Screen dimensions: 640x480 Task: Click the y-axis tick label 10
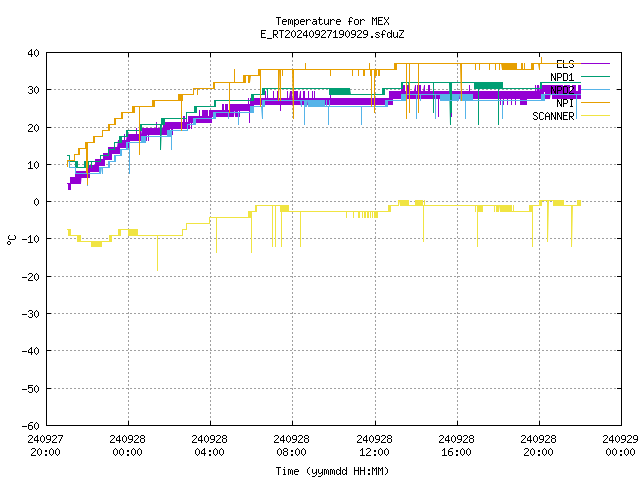click(33, 165)
